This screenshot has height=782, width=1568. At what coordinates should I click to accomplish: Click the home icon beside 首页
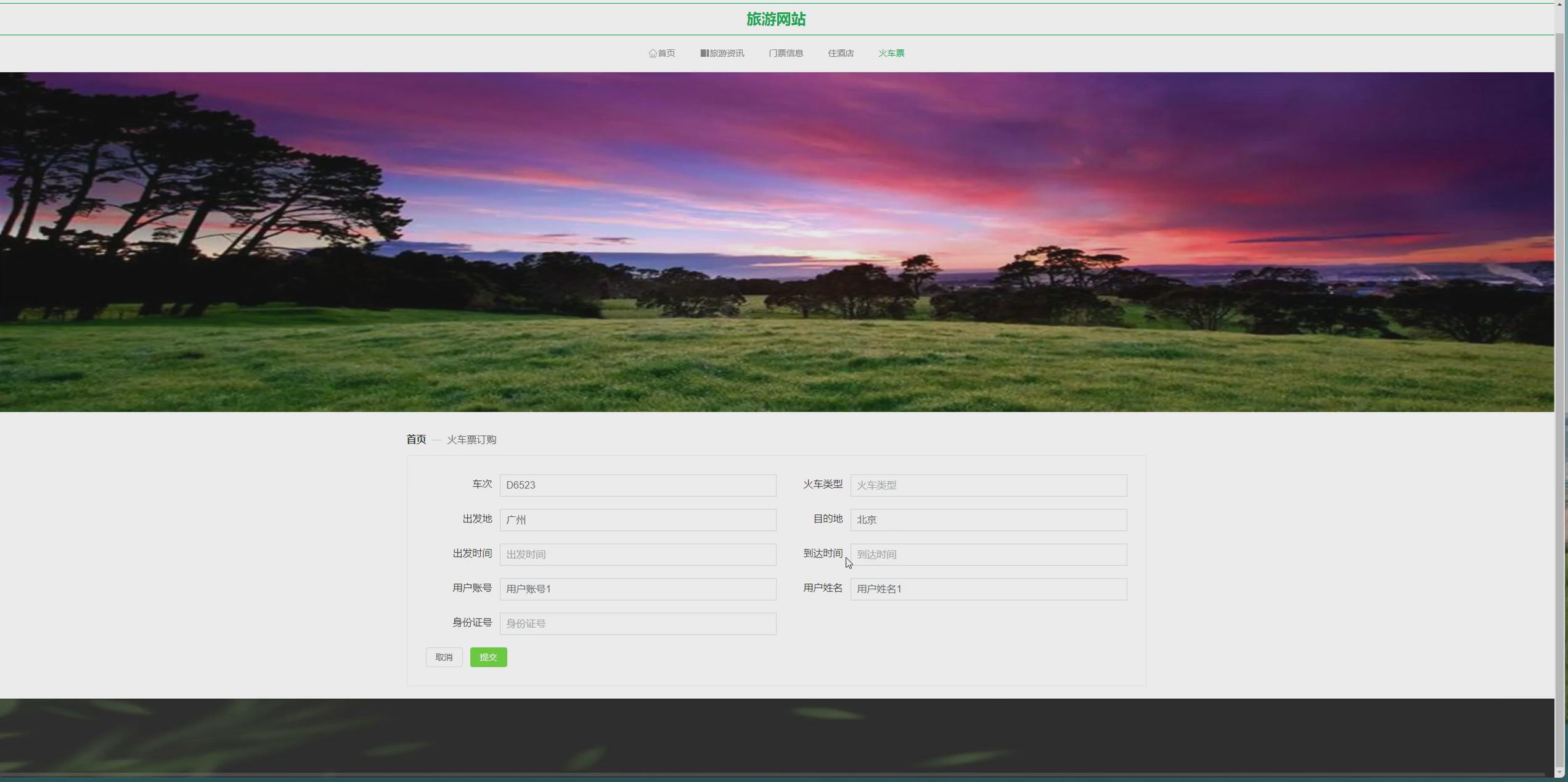(x=653, y=53)
